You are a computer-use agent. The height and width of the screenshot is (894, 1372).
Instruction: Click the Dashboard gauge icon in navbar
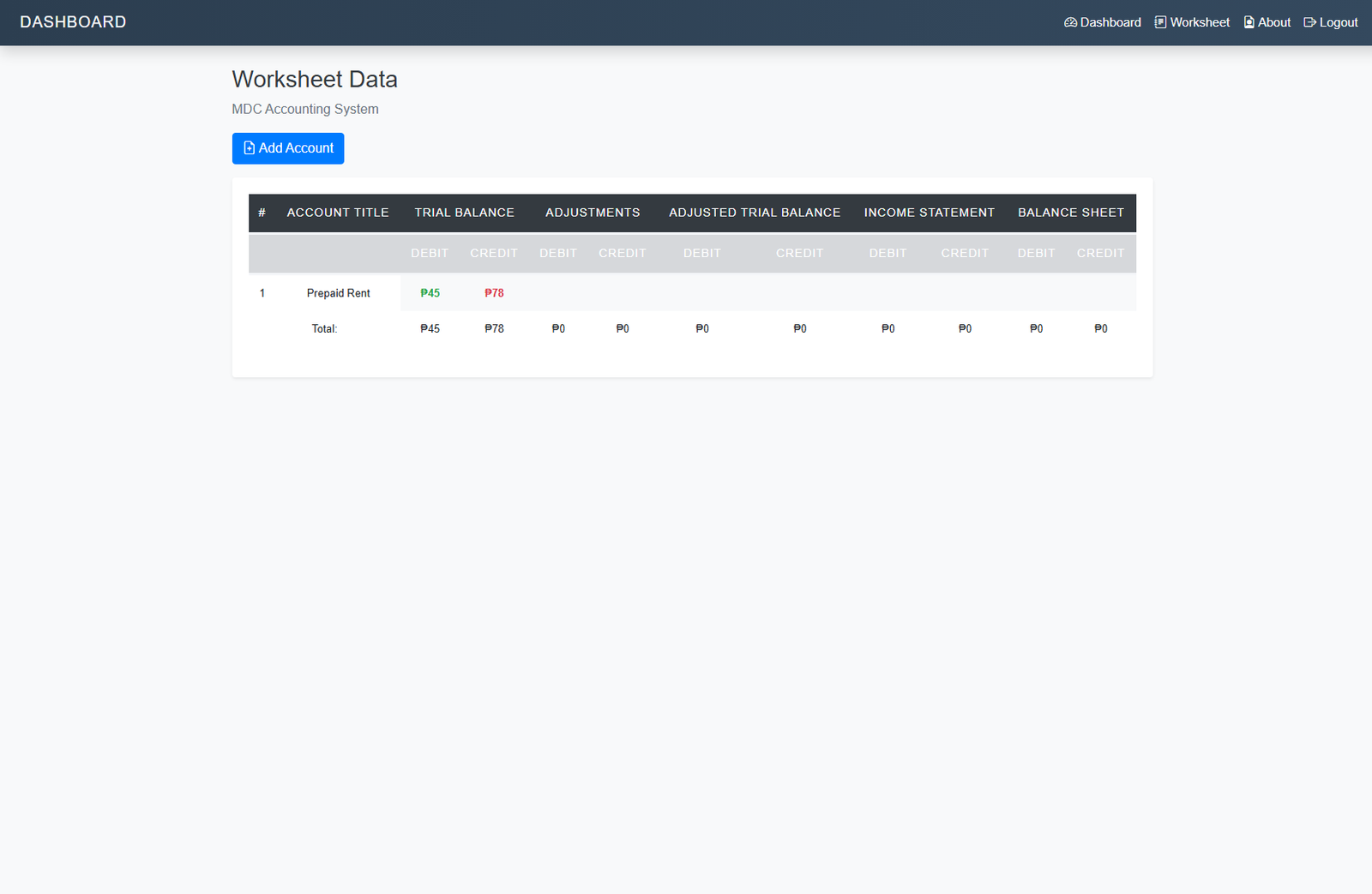[x=1070, y=22]
